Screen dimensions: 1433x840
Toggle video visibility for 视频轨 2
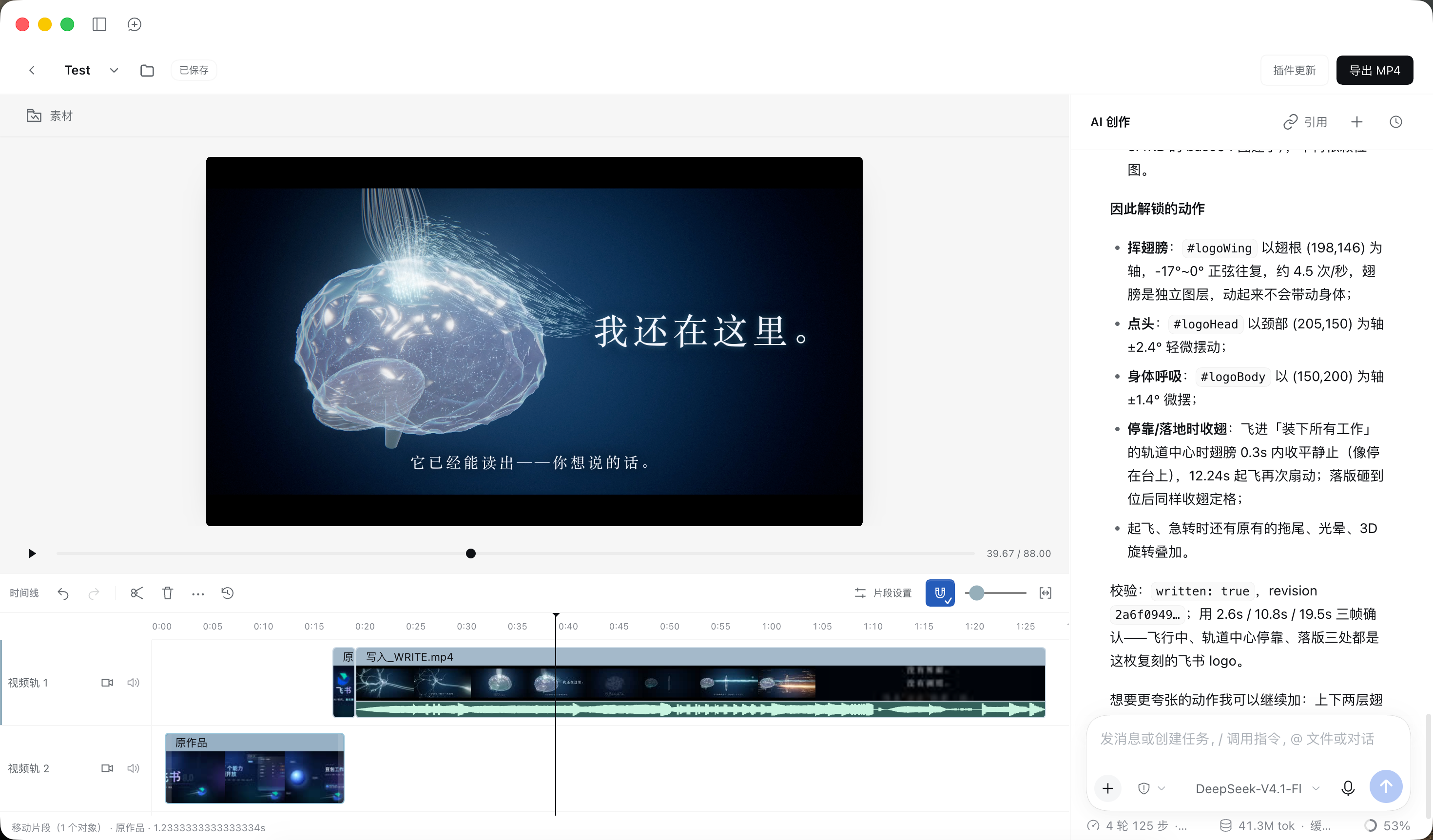tap(107, 768)
